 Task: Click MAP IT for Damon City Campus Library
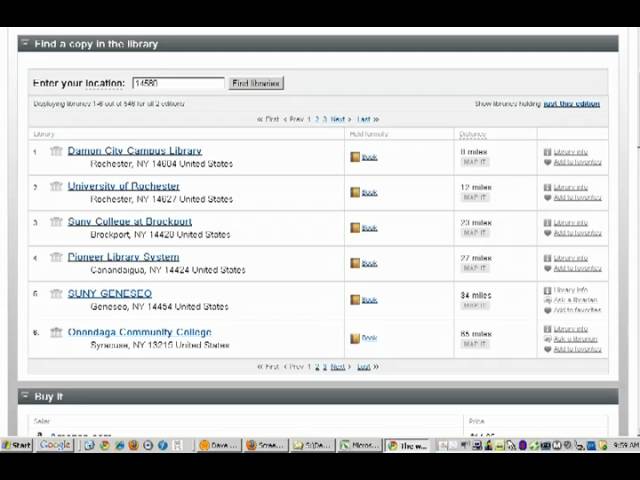click(475, 162)
